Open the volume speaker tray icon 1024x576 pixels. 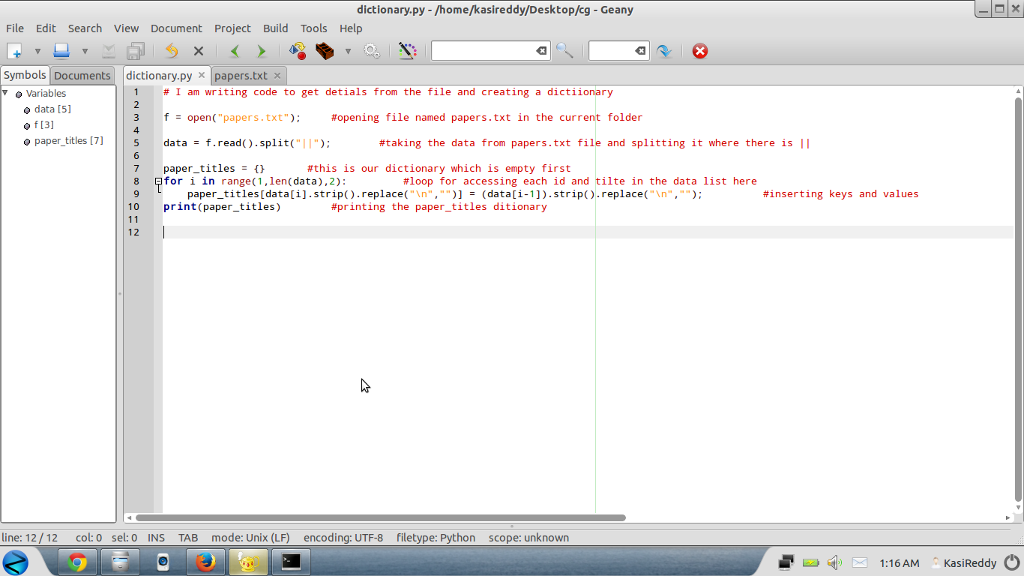point(835,562)
